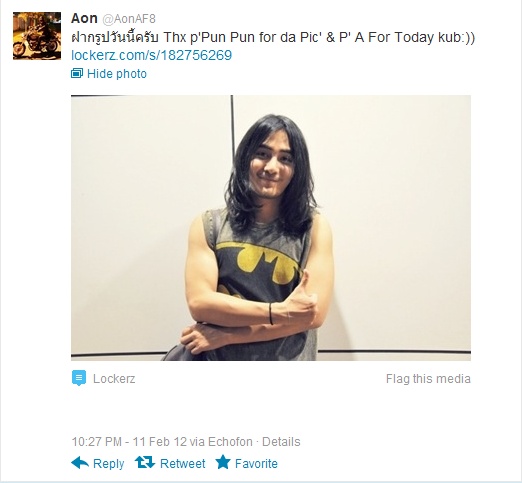Visit the @AonAF8 handle
The height and width of the screenshot is (483, 522).
[x=129, y=19]
